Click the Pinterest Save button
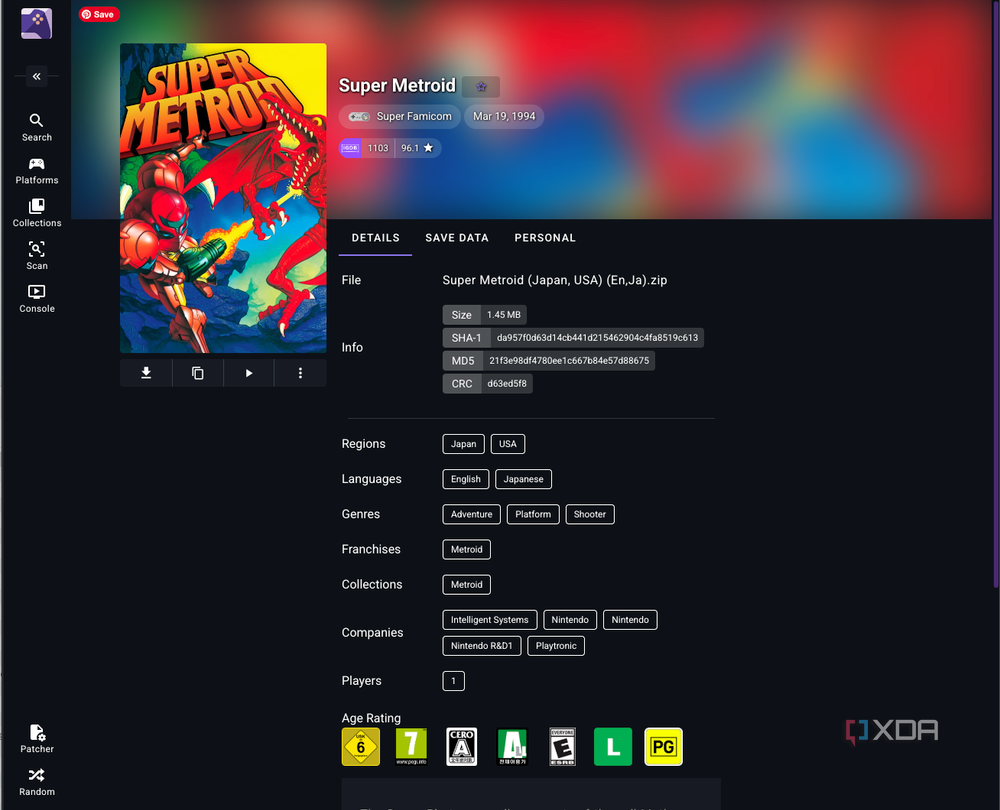 (99, 14)
